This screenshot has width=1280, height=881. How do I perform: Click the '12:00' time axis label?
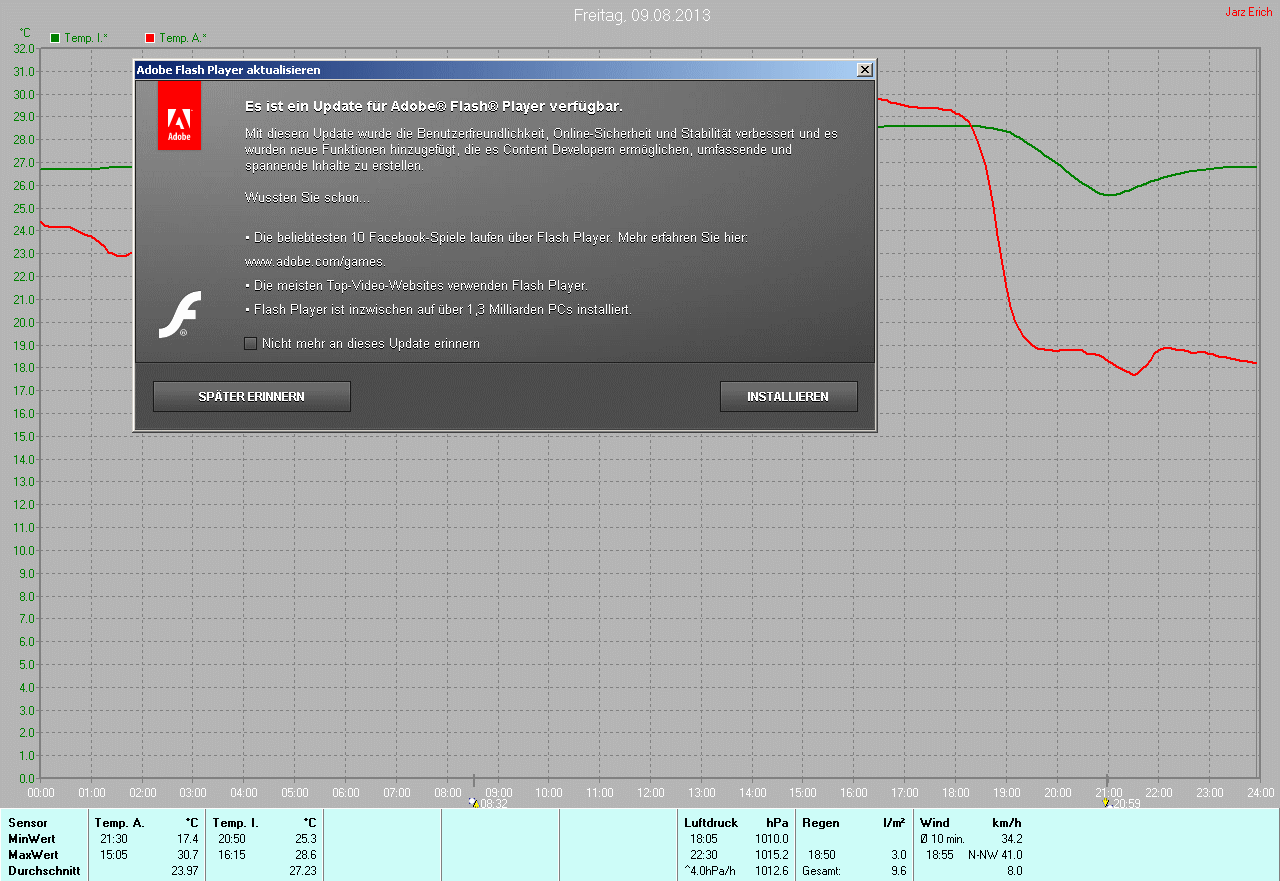point(650,792)
